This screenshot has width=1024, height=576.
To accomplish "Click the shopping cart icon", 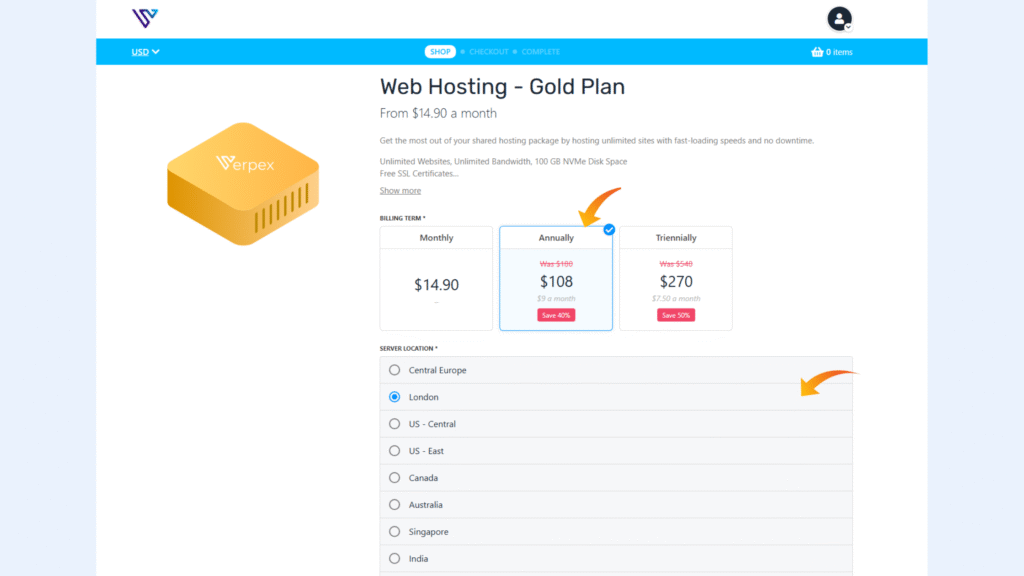I will 816,51.
